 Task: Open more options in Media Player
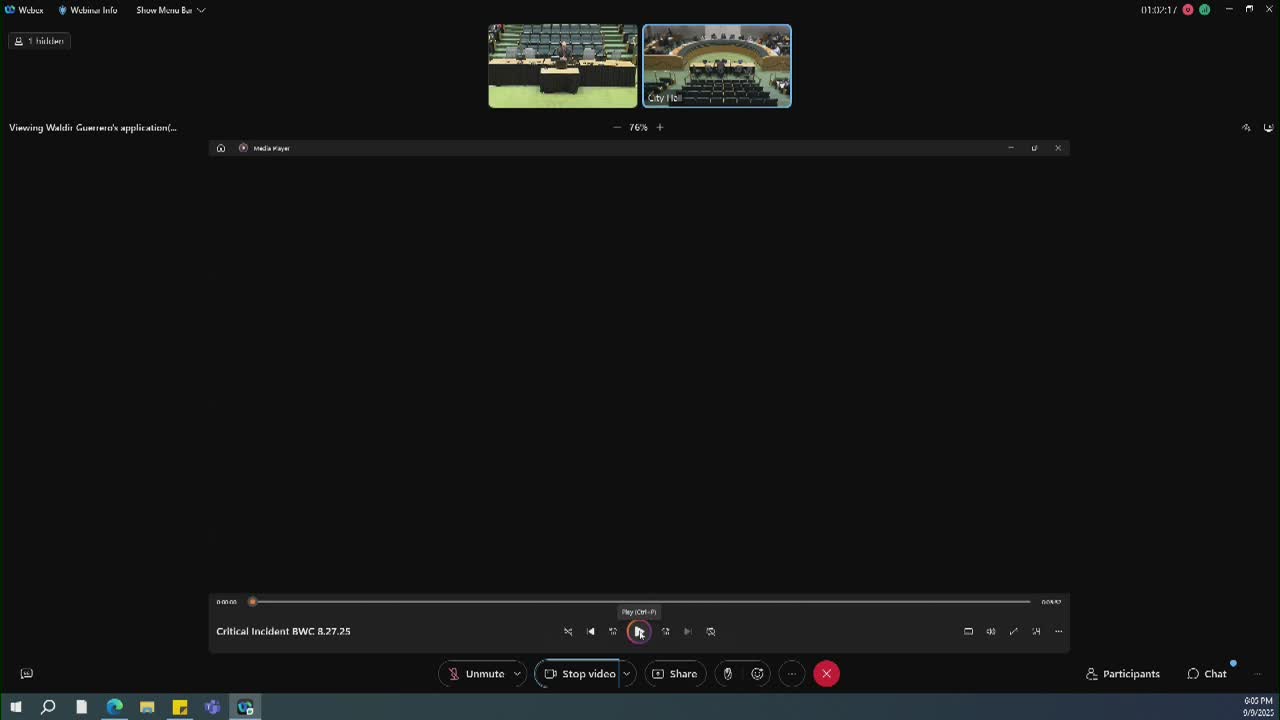1058,631
